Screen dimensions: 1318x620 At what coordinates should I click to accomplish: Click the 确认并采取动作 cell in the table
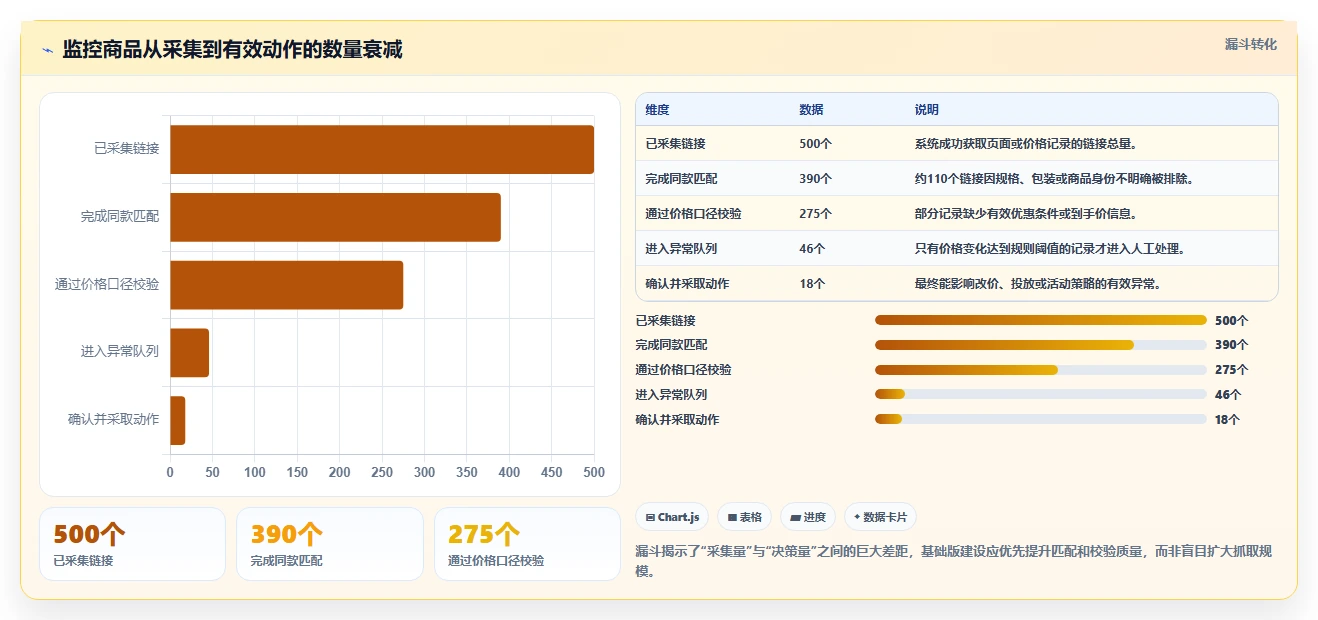coord(688,284)
